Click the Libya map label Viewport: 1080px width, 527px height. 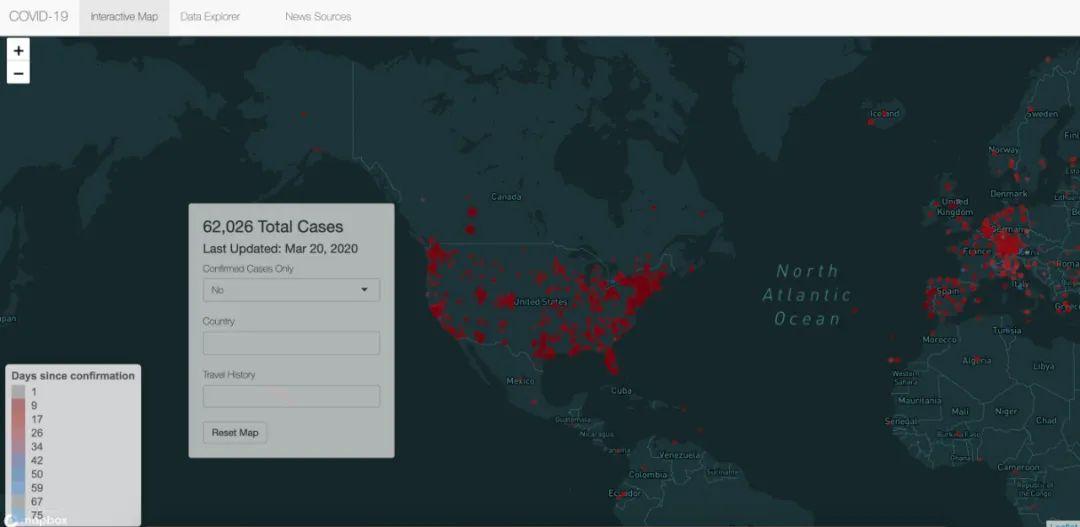click(1043, 366)
